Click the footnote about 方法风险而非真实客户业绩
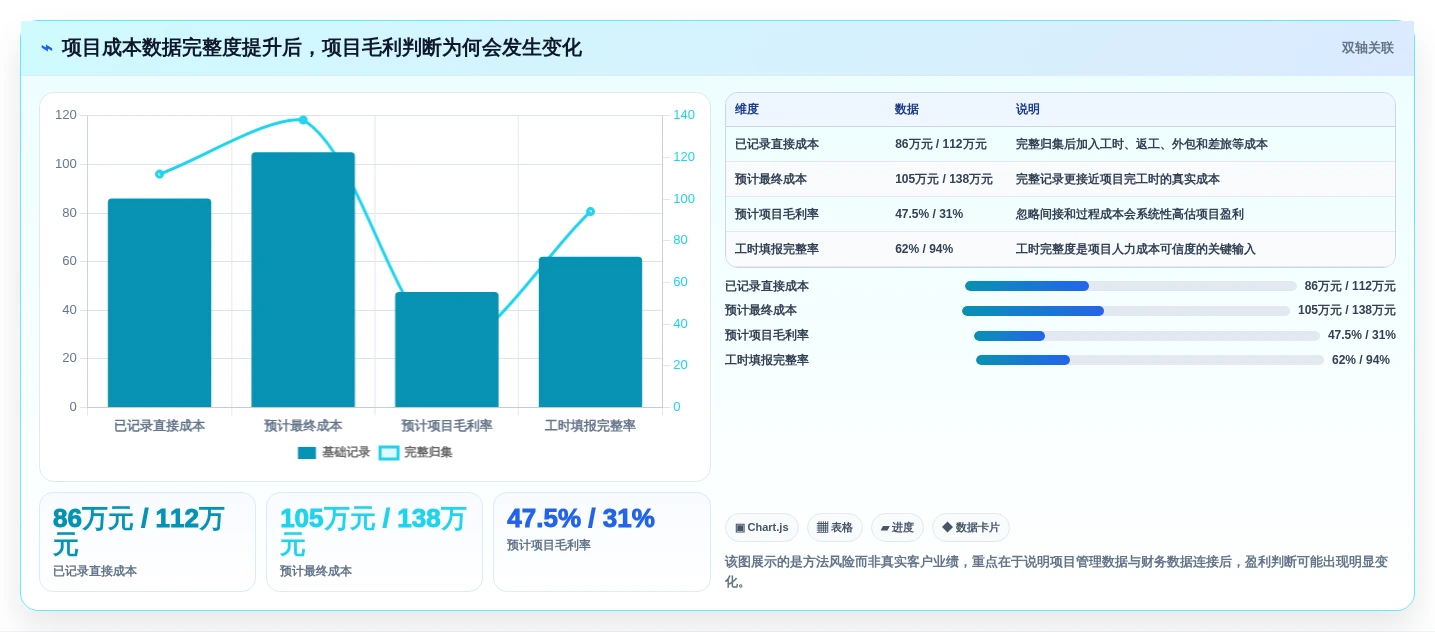Viewport: 1435px width, 632px height. point(1059,571)
